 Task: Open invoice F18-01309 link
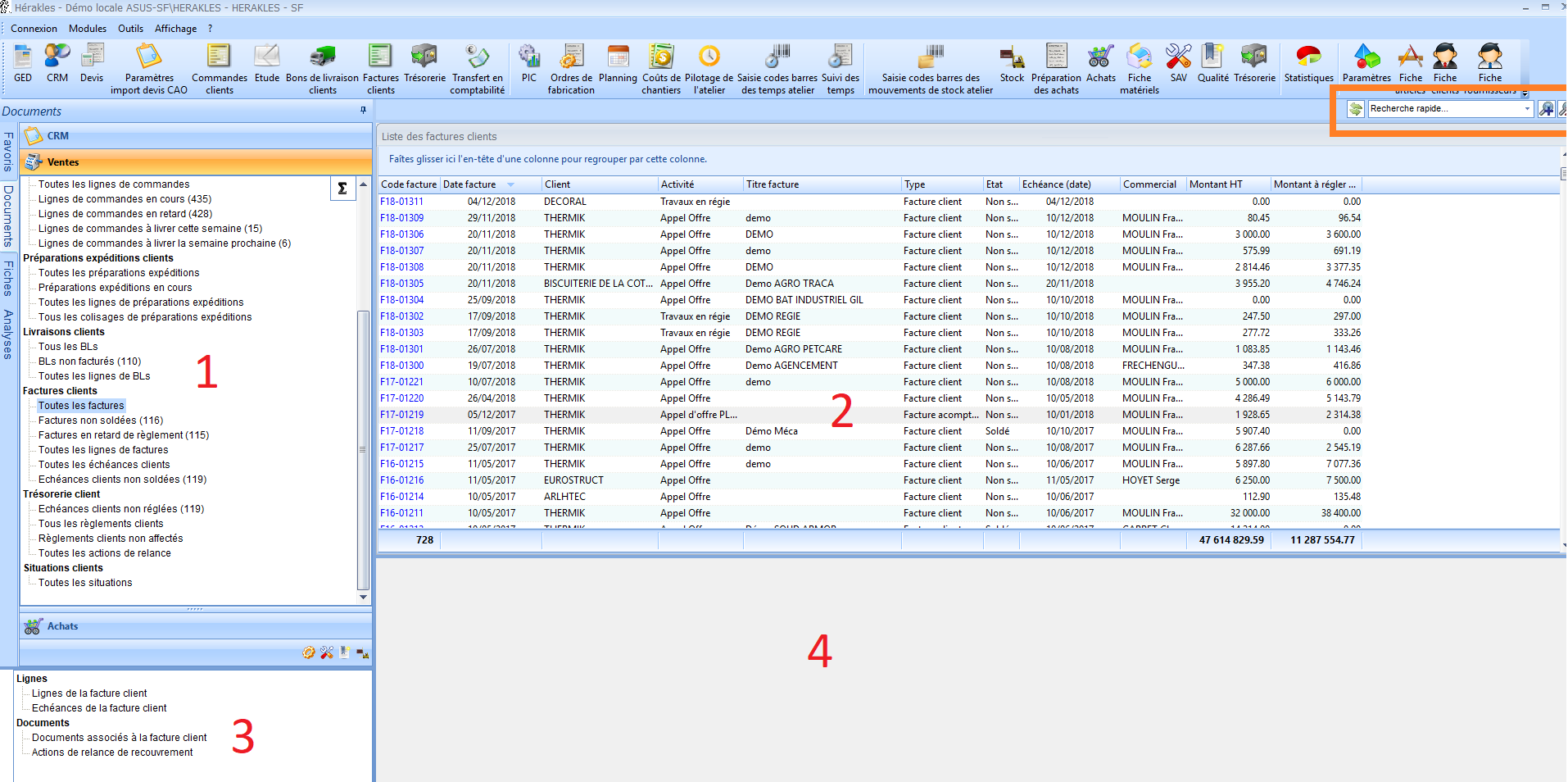pos(401,218)
